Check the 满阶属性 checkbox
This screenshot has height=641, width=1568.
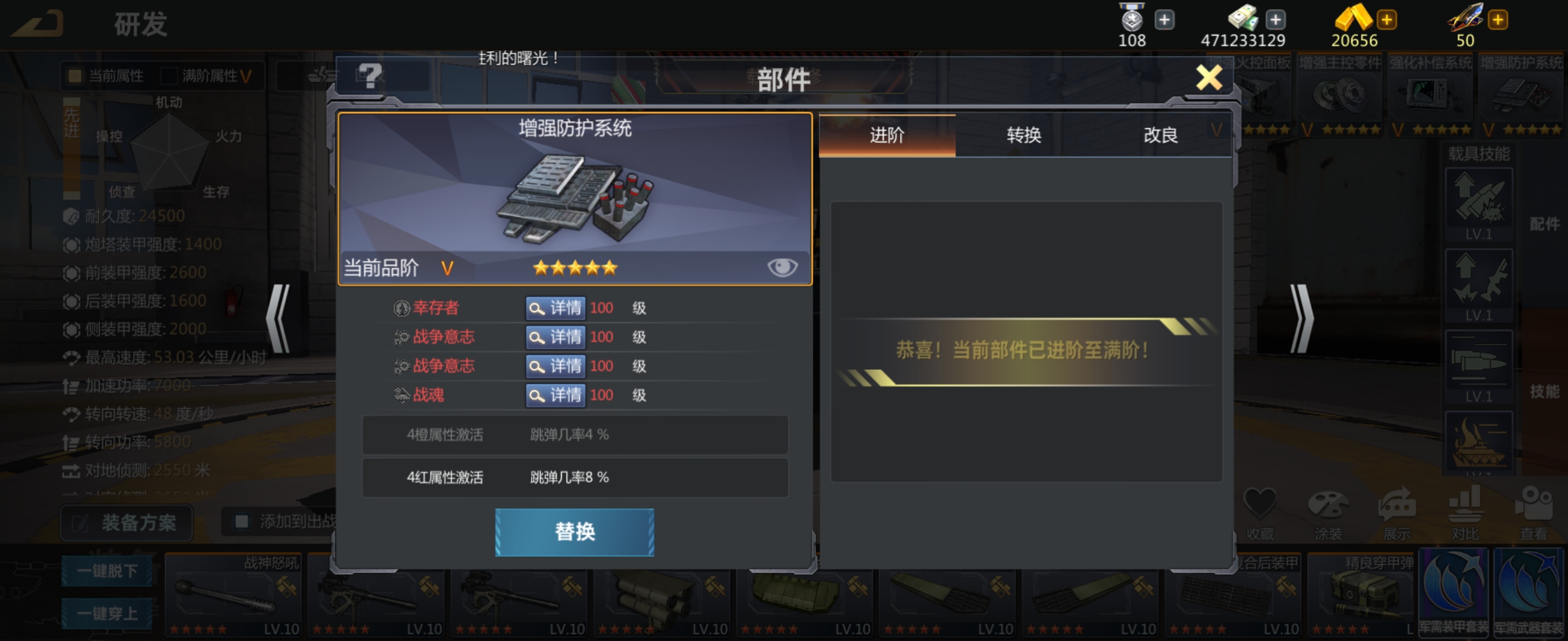click(168, 75)
